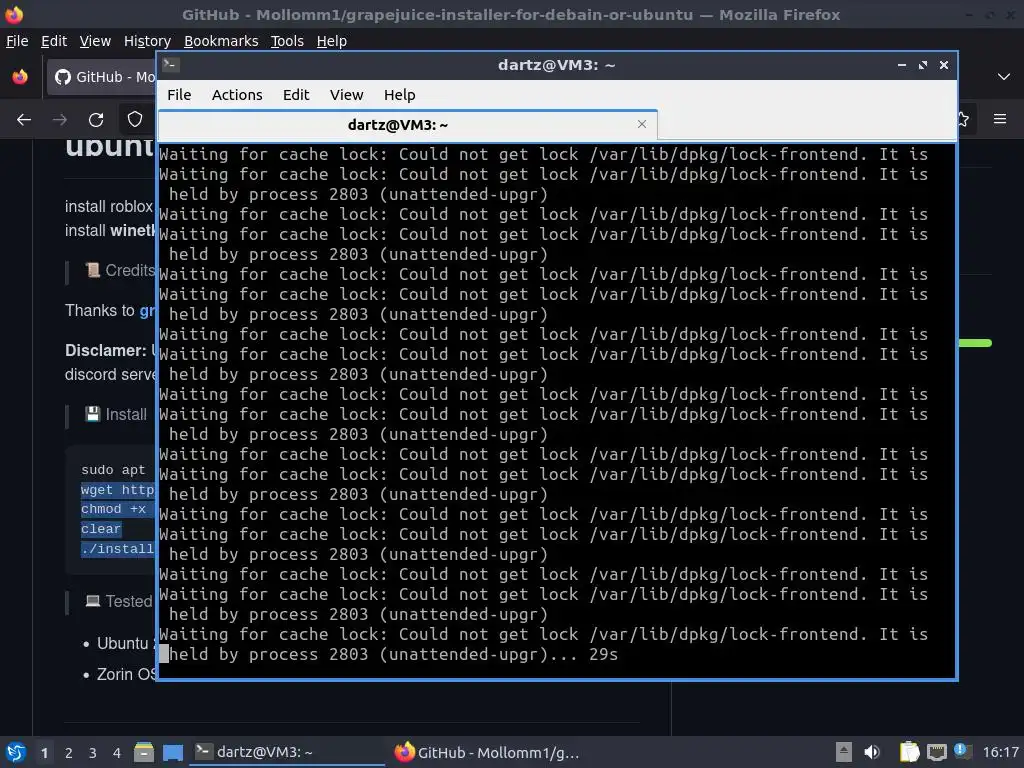Image resolution: width=1024 pixels, height=768 pixels.
Task: Open the Firefox hamburger application menu
Action: [1000, 119]
